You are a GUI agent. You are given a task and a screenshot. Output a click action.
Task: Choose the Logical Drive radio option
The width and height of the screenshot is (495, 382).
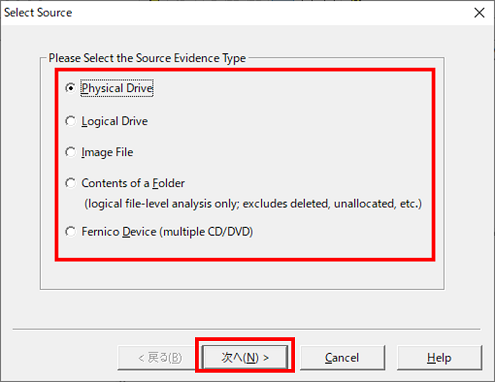click(70, 121)
